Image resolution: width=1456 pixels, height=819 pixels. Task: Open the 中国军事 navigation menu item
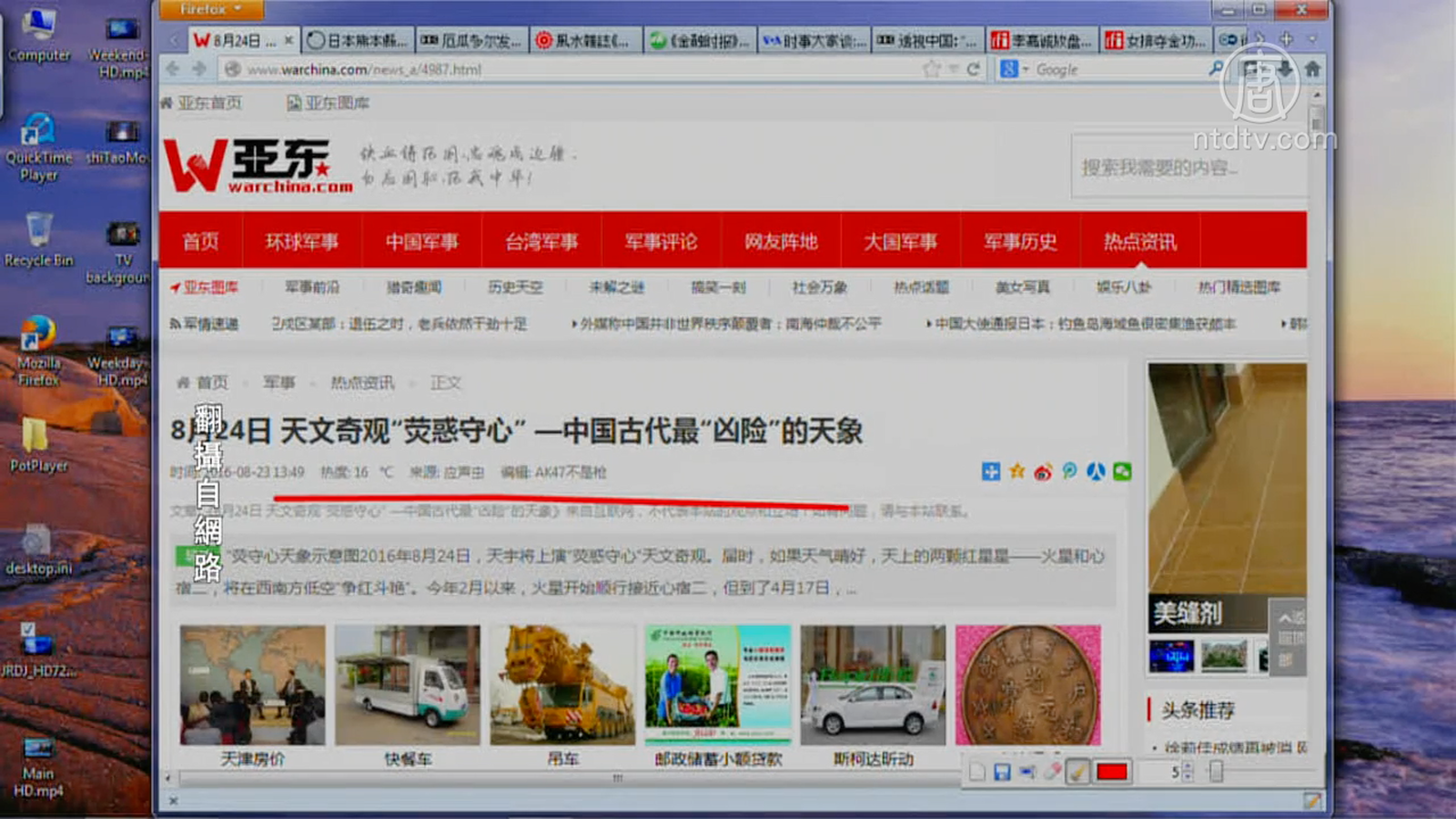click(421, 242)
